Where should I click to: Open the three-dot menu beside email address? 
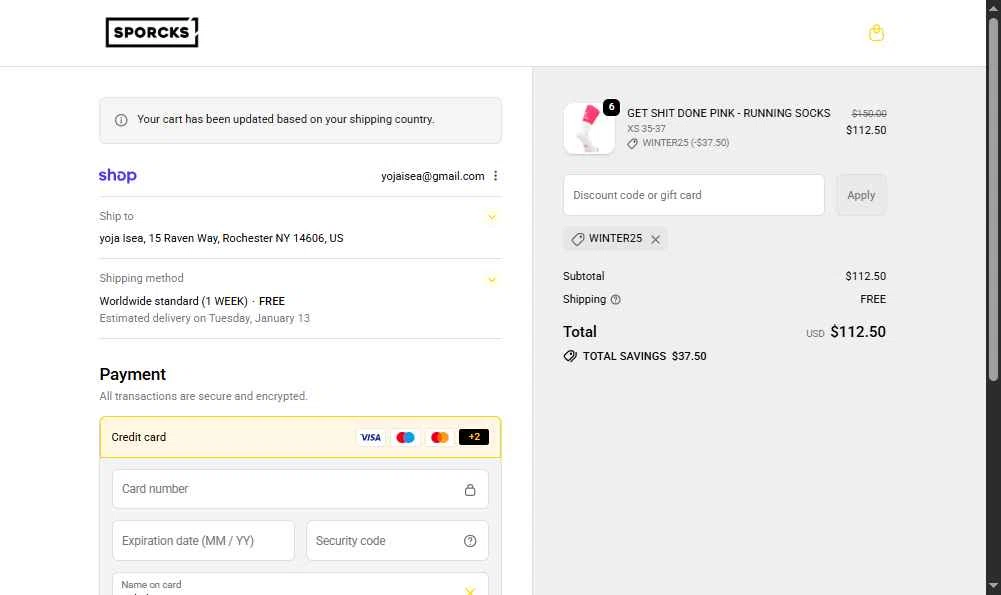495,176
